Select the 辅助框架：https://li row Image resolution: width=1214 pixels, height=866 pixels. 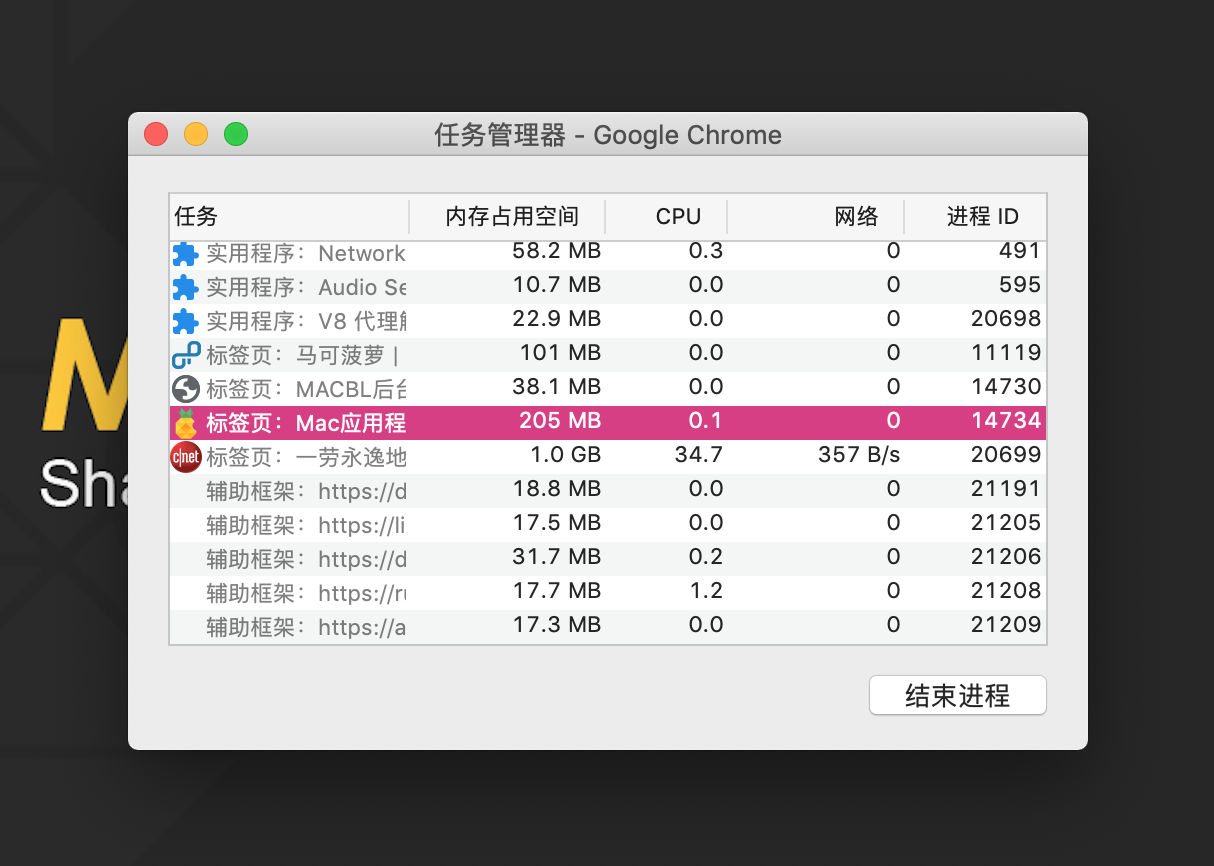tap(608, 525)
